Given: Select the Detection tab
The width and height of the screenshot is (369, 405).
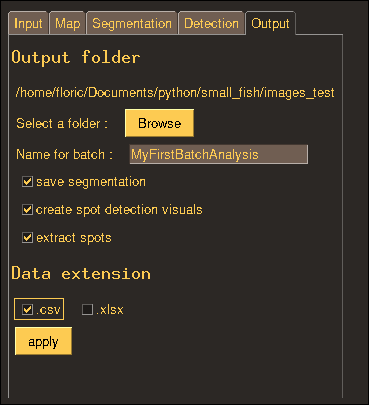Looking at the screenshot, I should click(x=211, y=23).
